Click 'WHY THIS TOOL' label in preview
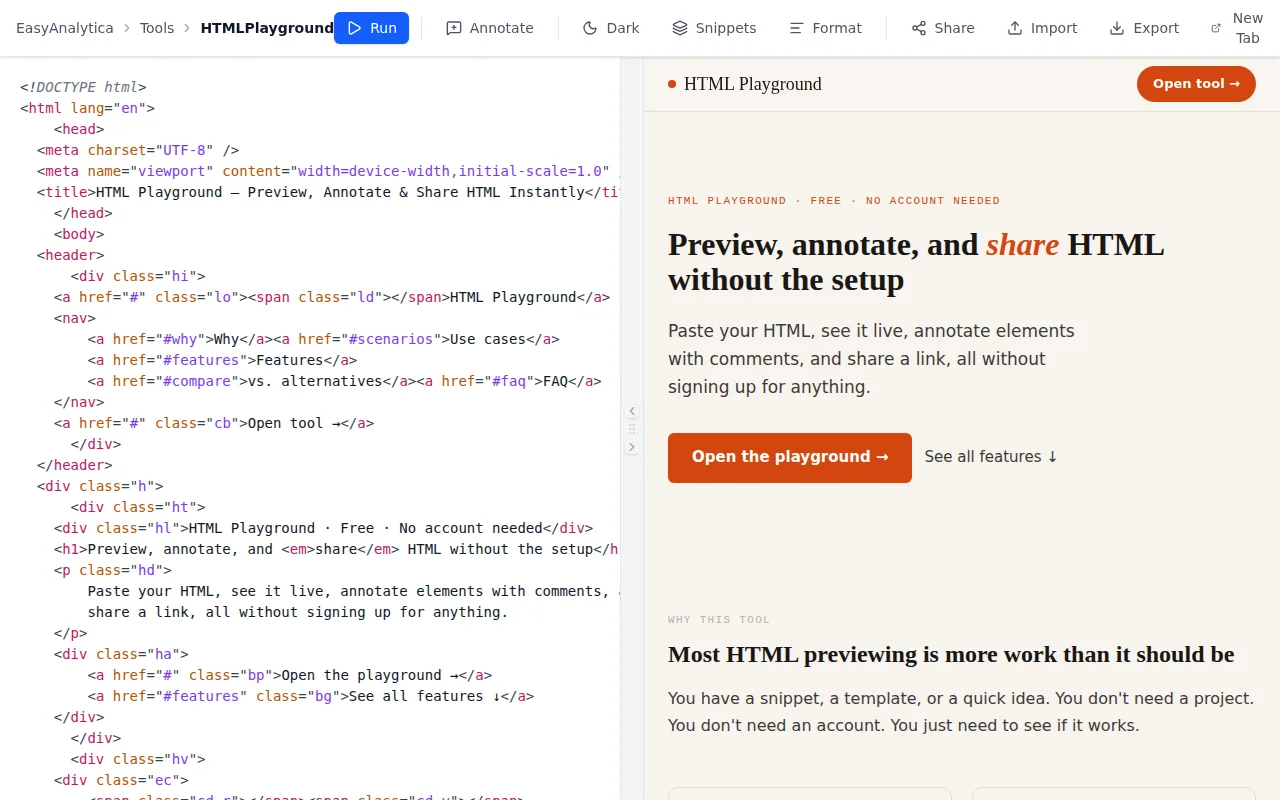The image size is (1280, 800). [719, 620]
